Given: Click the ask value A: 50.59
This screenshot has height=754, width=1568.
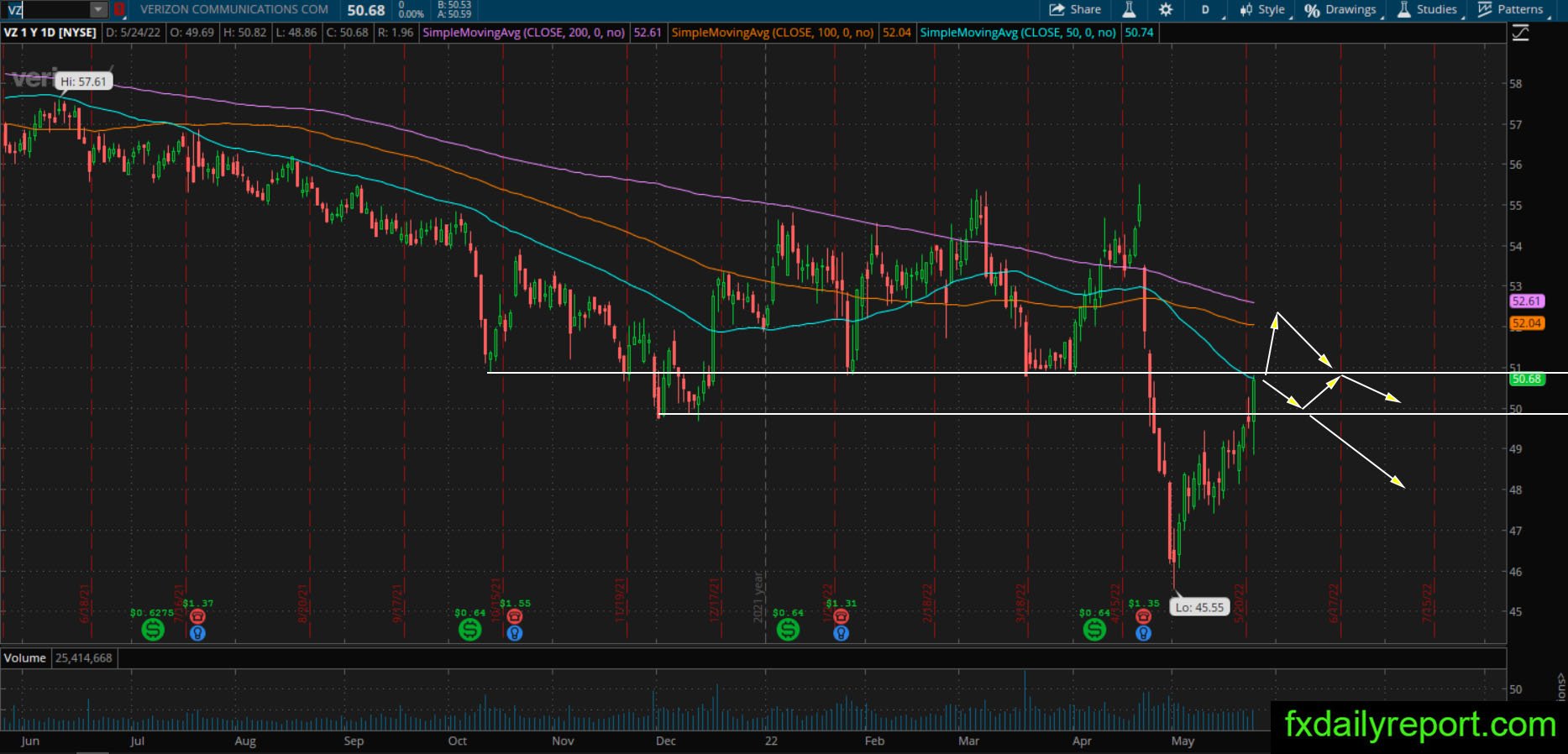Looking at the screenshot, I should 454,14.
